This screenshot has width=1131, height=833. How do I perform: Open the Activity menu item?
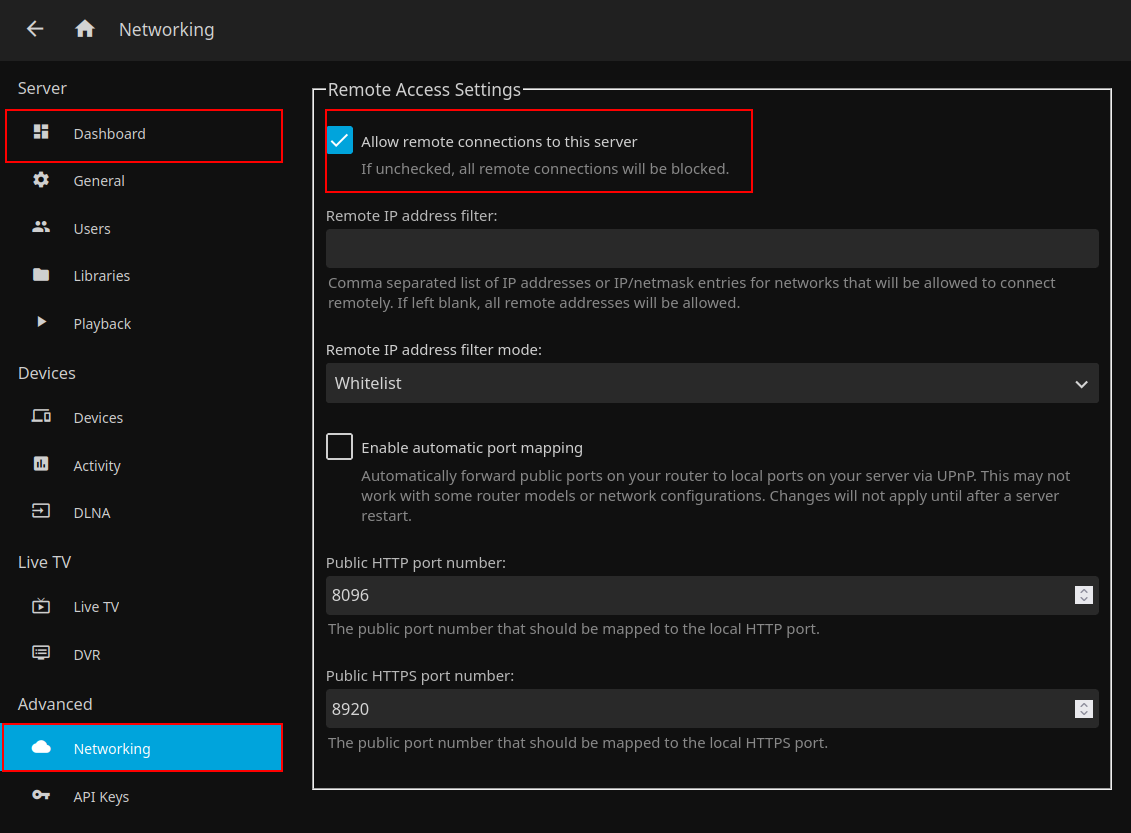coord(97,466)
